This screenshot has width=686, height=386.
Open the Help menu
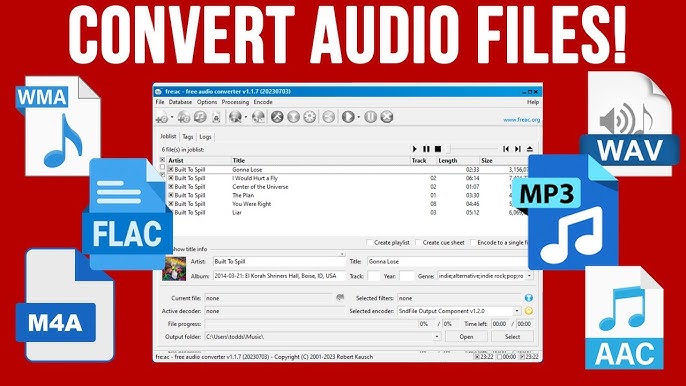[532, 102]
